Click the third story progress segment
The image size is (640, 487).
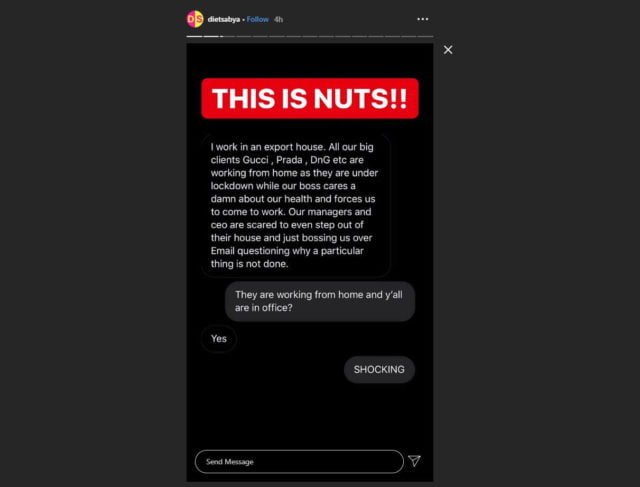pos(227,36)
